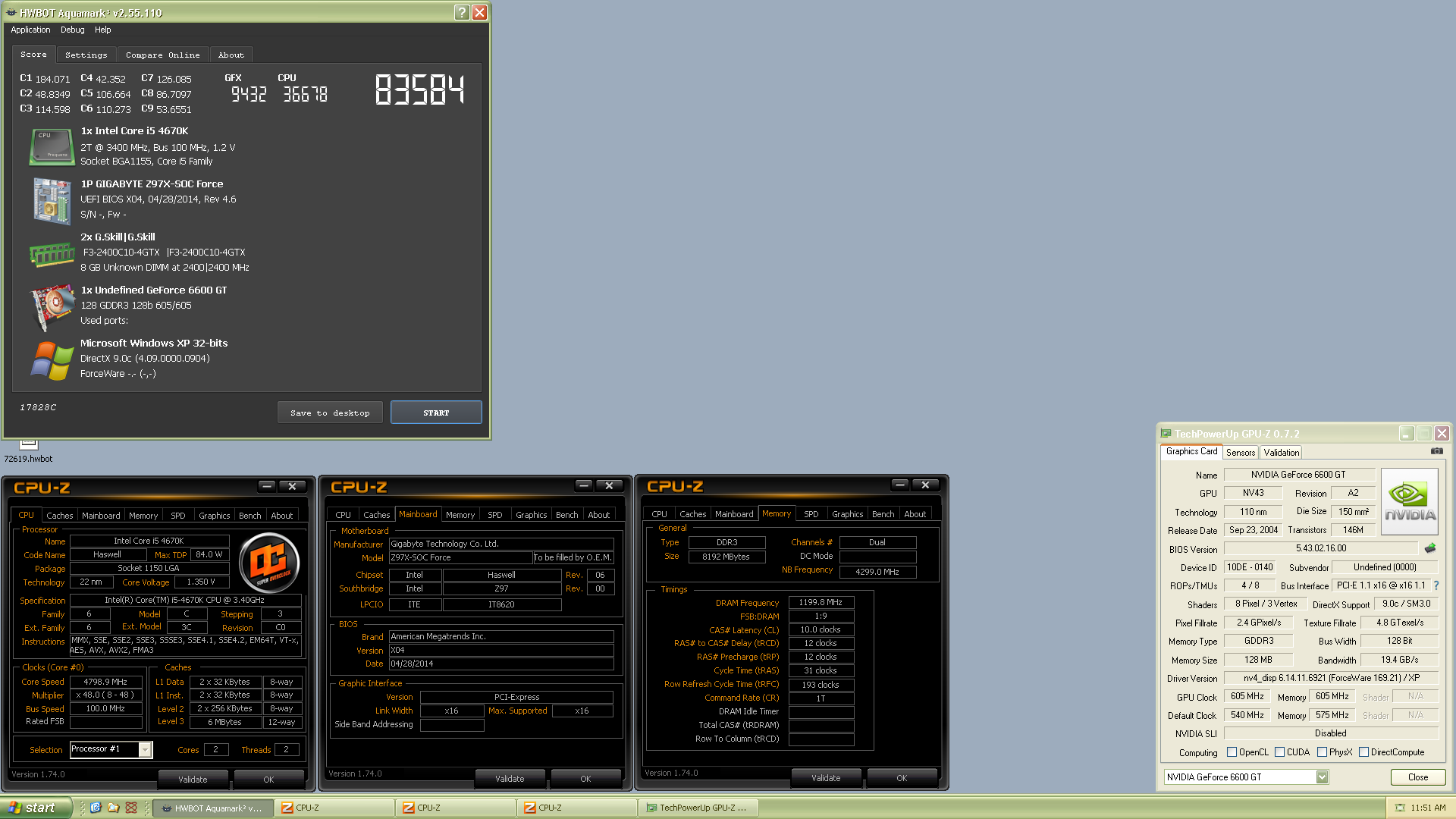Screen dimensions: 1456x819
Task: Click the CPU chip icon in Aquamark
Action: click(51, 146)
